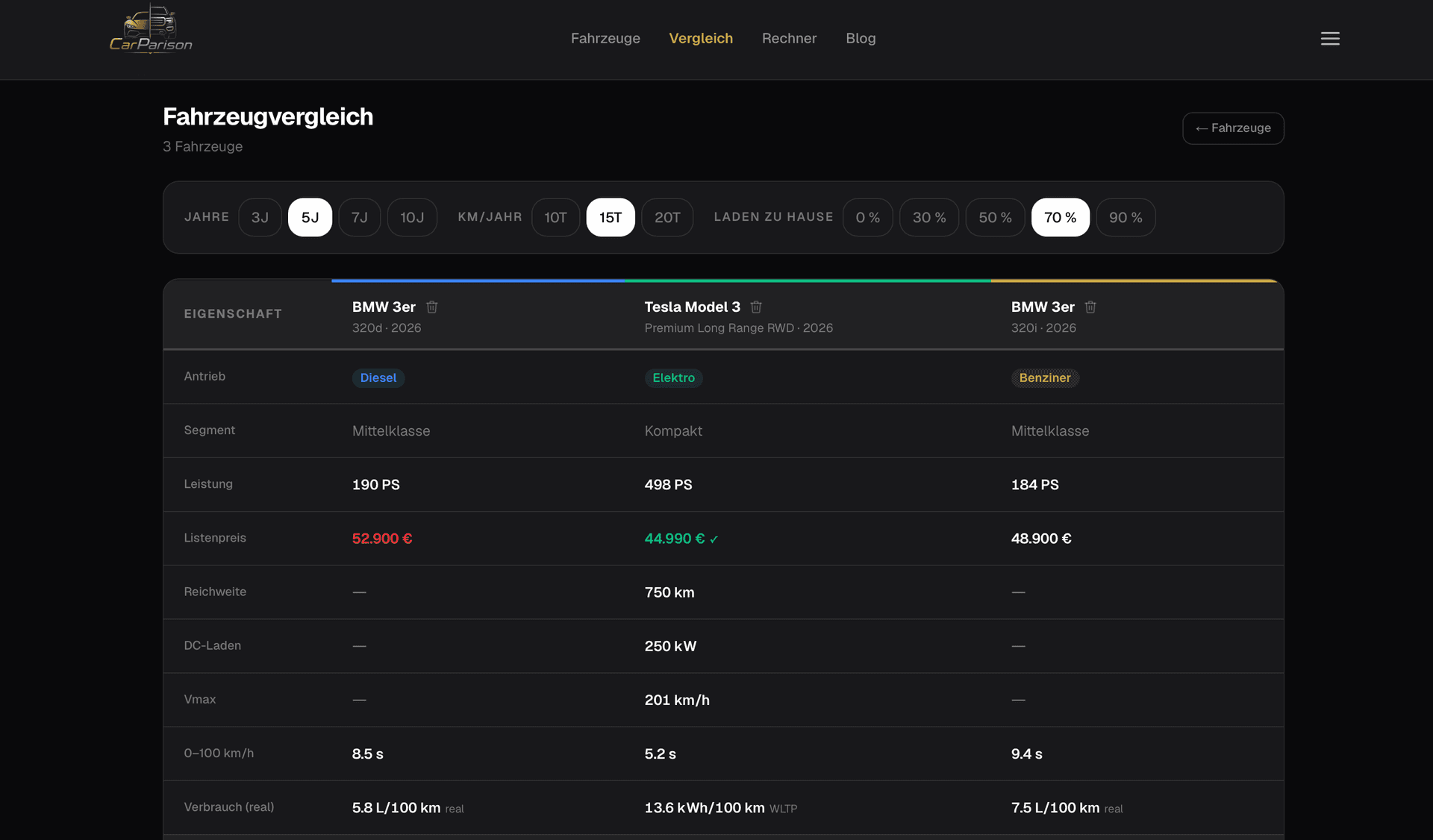Click the back to Fahrzeuge button
1433x840 pixels.
click(x=1233, y=128)
